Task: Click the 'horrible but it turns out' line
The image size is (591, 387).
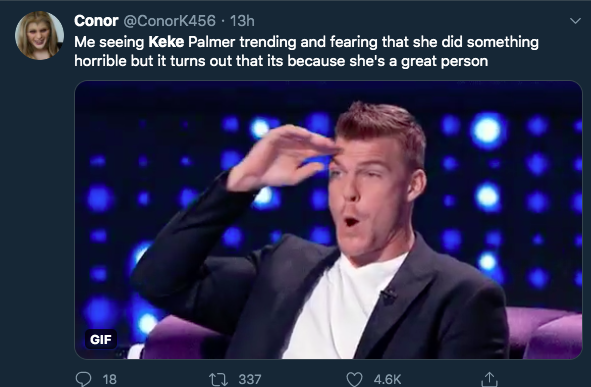Action: [x=153, y=61]
